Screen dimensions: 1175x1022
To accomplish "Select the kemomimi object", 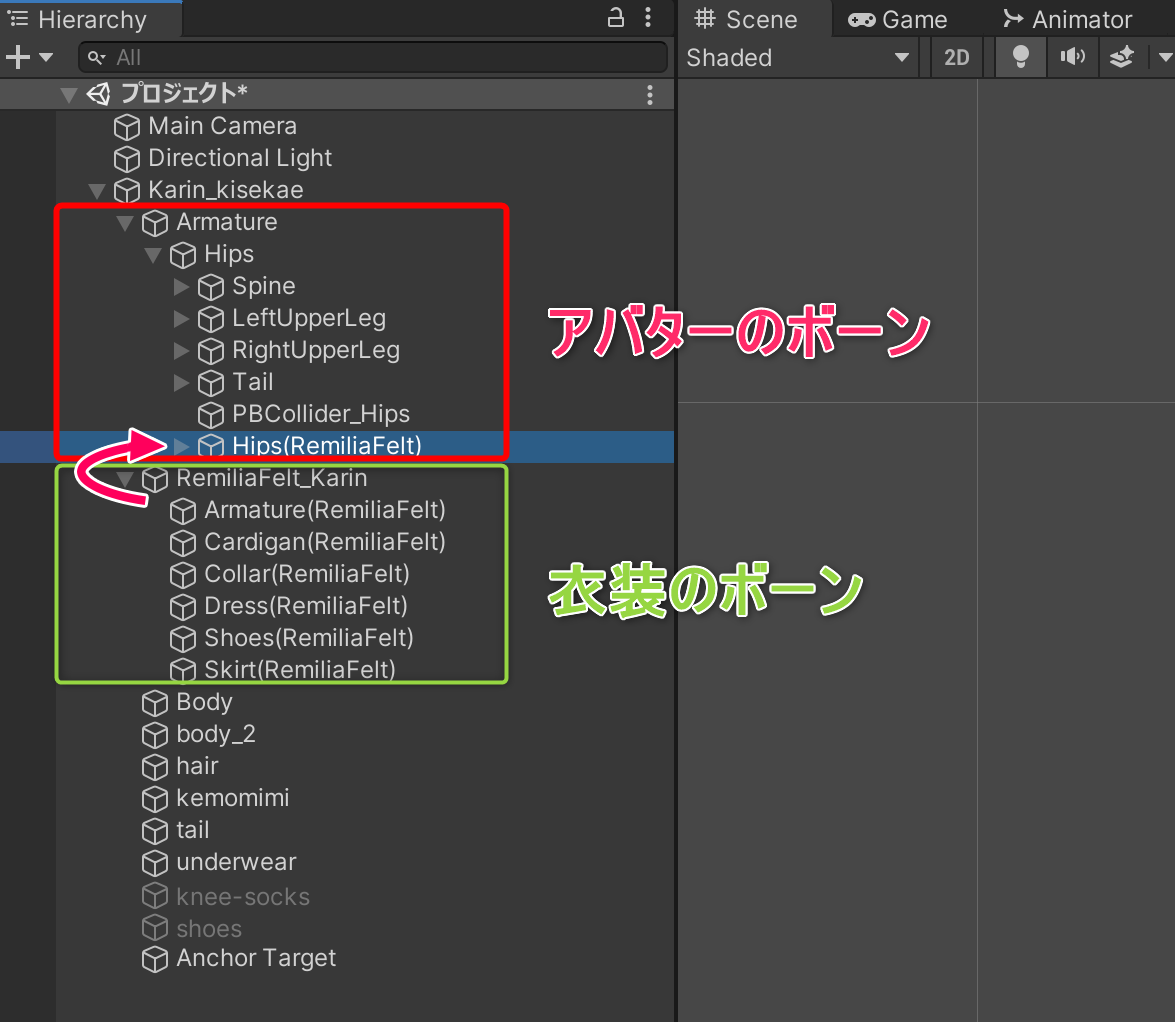I will click(x=232, y=799).
